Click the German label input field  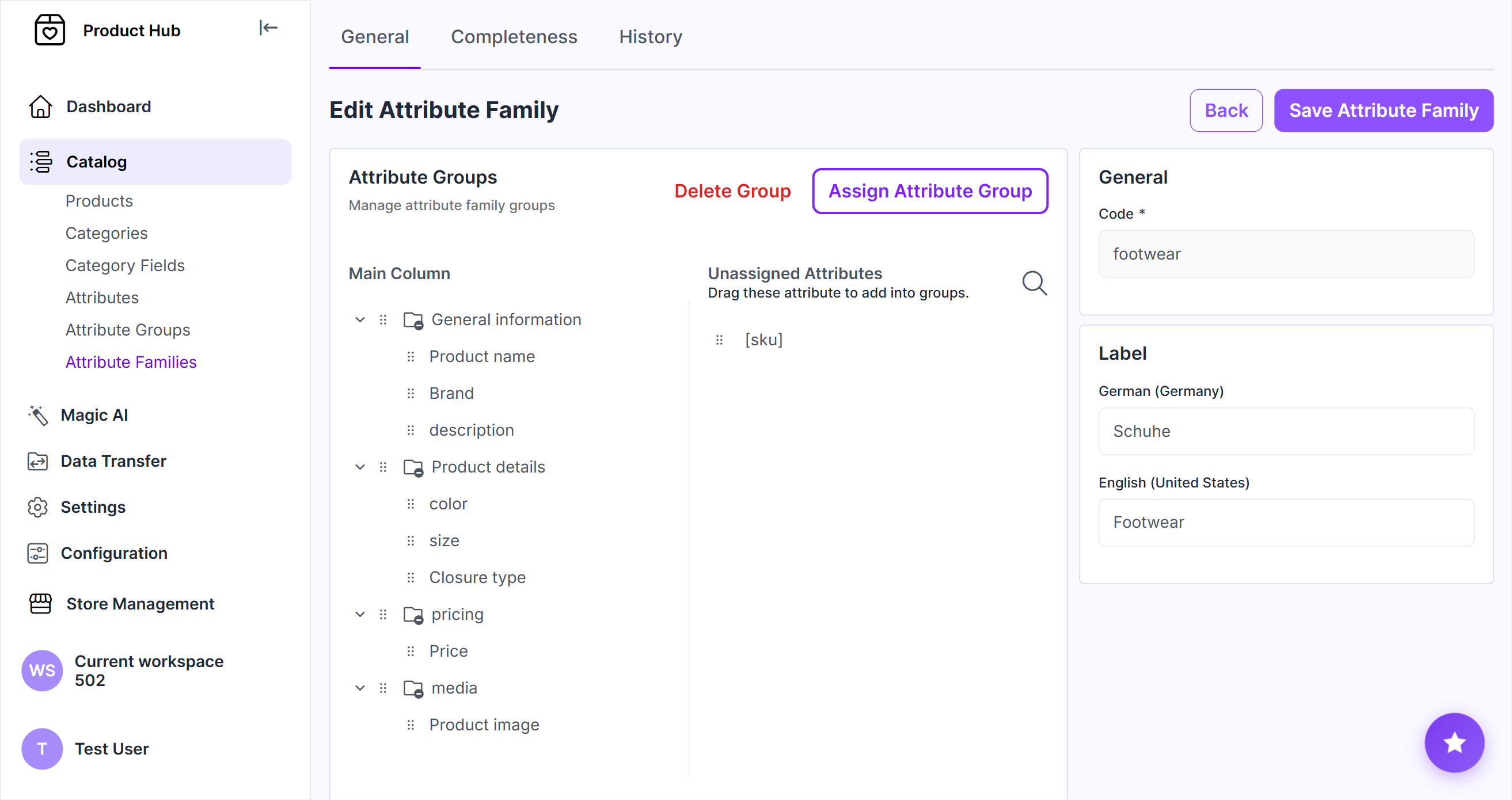click(x=1286, y=431)
